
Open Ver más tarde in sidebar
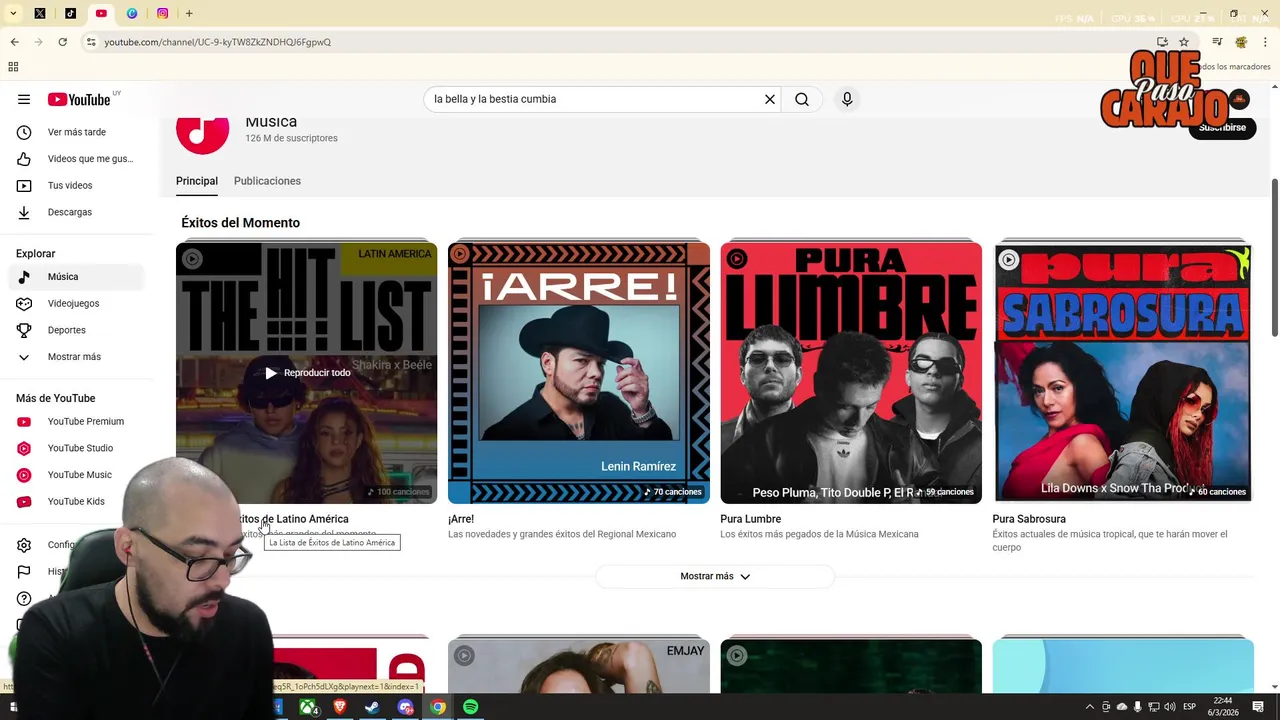(x=76, y=132)
